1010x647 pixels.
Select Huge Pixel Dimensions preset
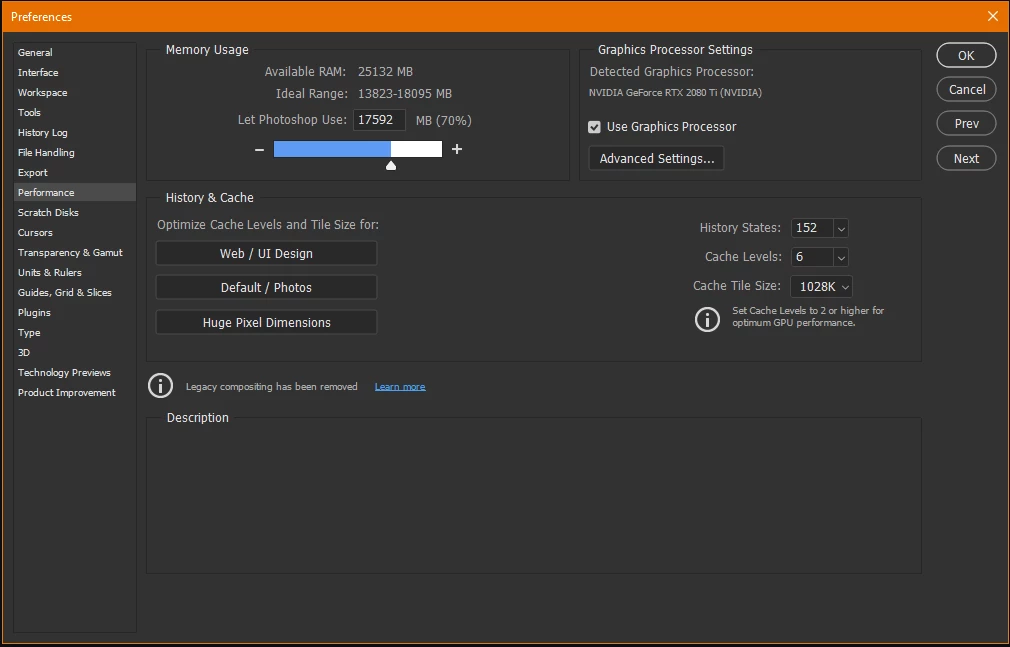[266, 322]
